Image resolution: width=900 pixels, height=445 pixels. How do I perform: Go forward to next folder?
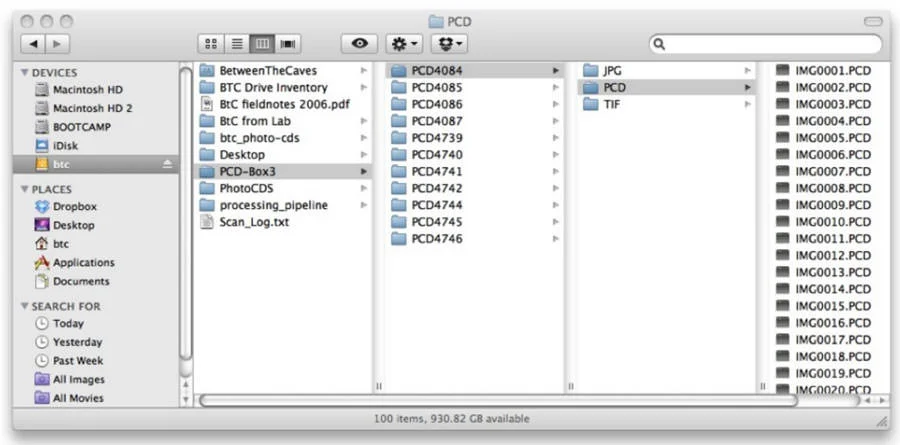pos(57,44)
